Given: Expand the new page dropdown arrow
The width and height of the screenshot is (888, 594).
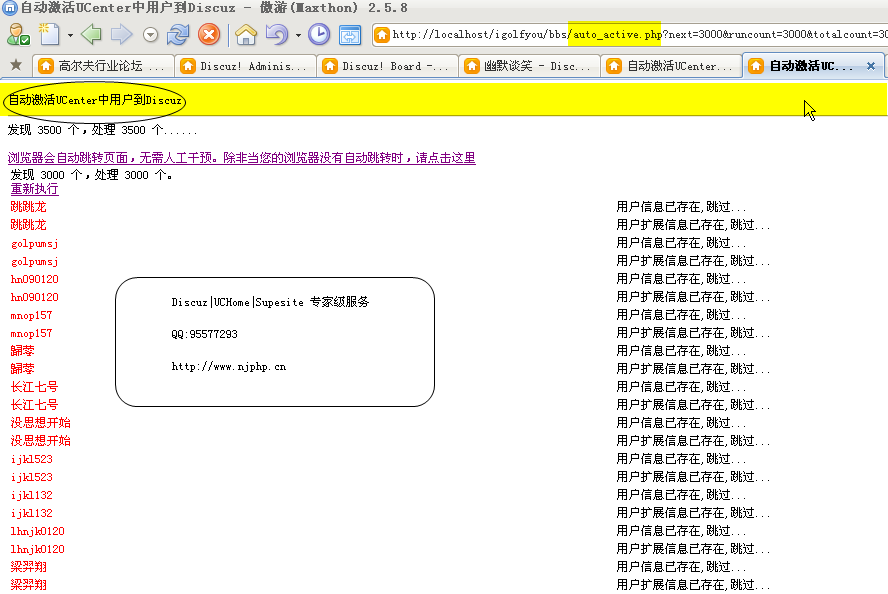Looking at the screenshot, I should (x=70, y=35).
